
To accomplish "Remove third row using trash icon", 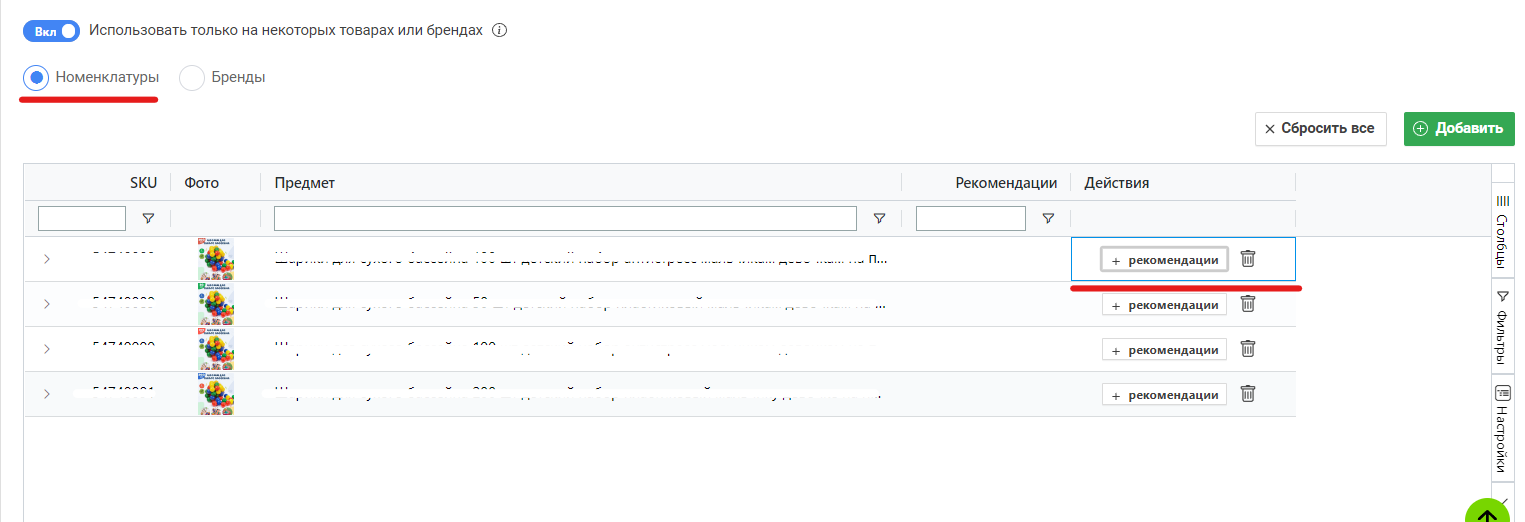I will (x=1248, y=349).
